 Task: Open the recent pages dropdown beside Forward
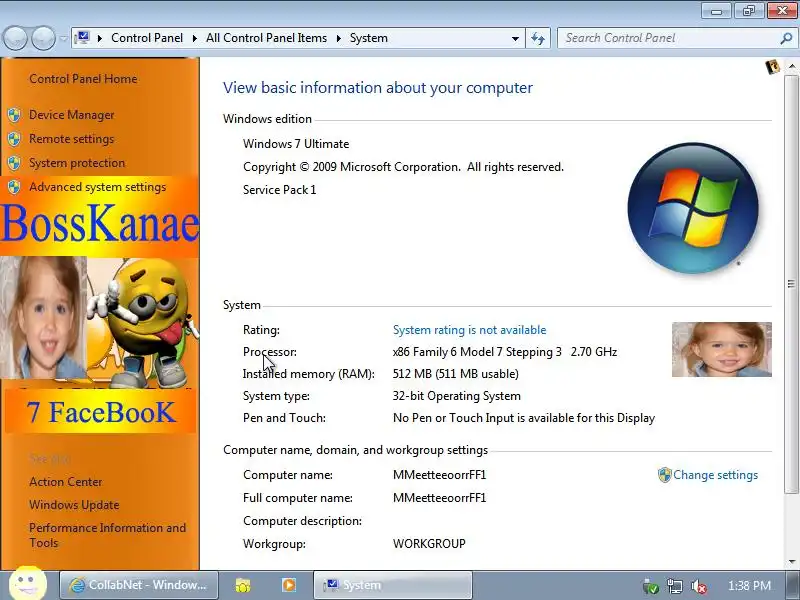click(x=63, y=38)
